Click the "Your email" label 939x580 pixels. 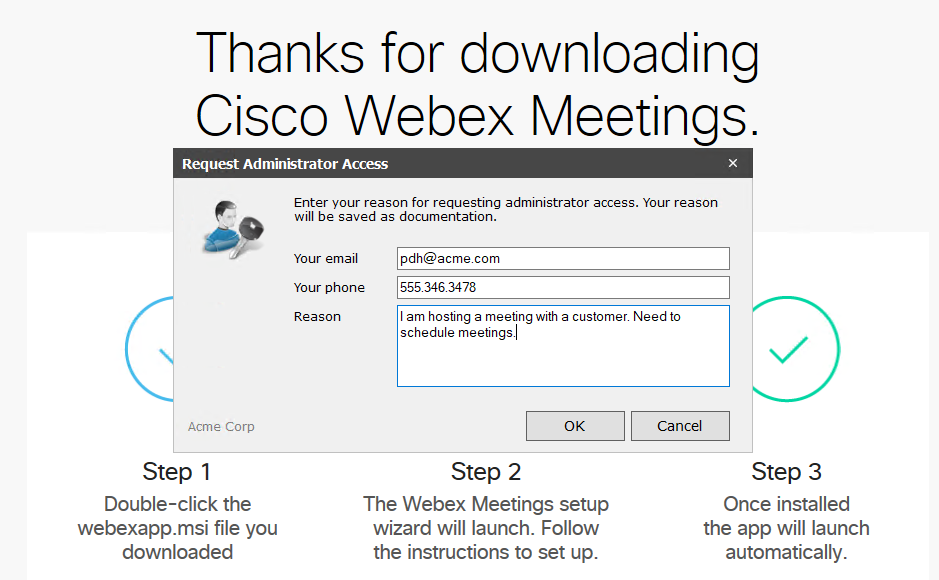coord(326,259)
